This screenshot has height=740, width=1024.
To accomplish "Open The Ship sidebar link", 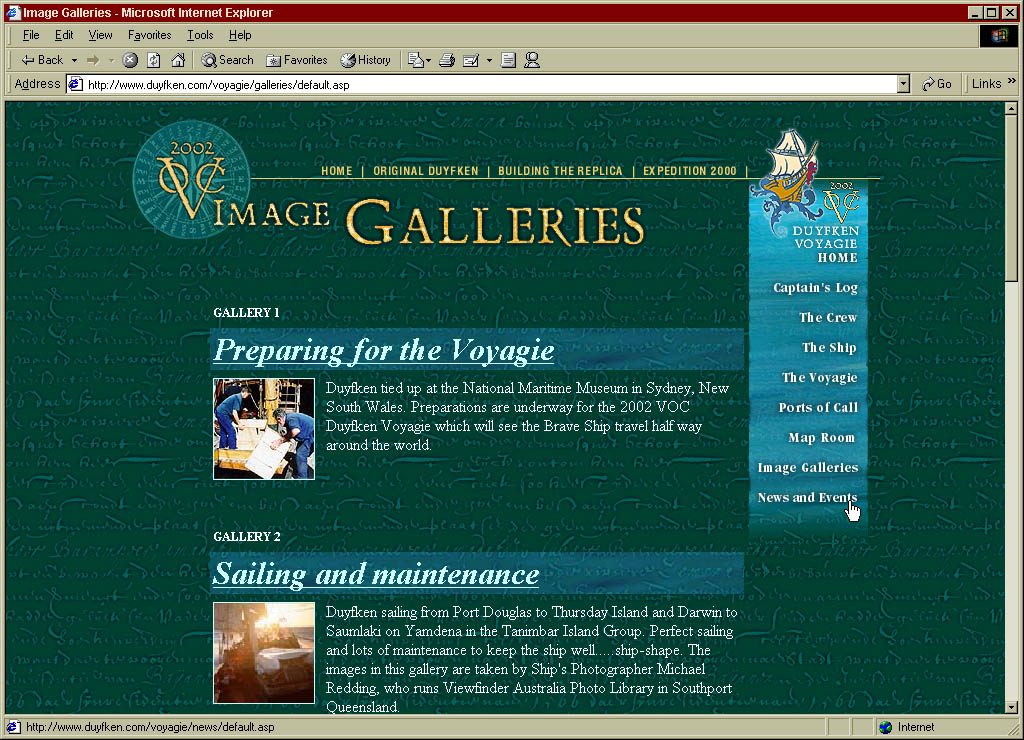I will (829, 347).
